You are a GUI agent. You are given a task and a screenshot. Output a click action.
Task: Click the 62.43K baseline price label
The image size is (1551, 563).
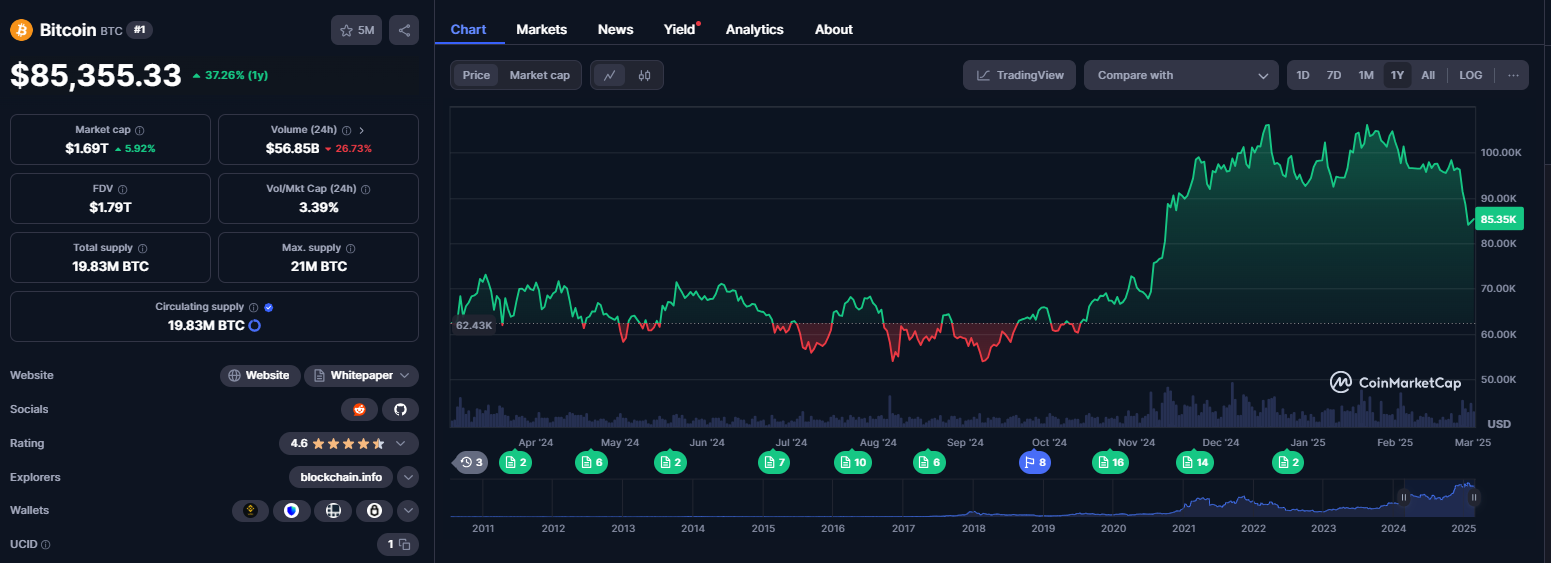tap(474, 325)
